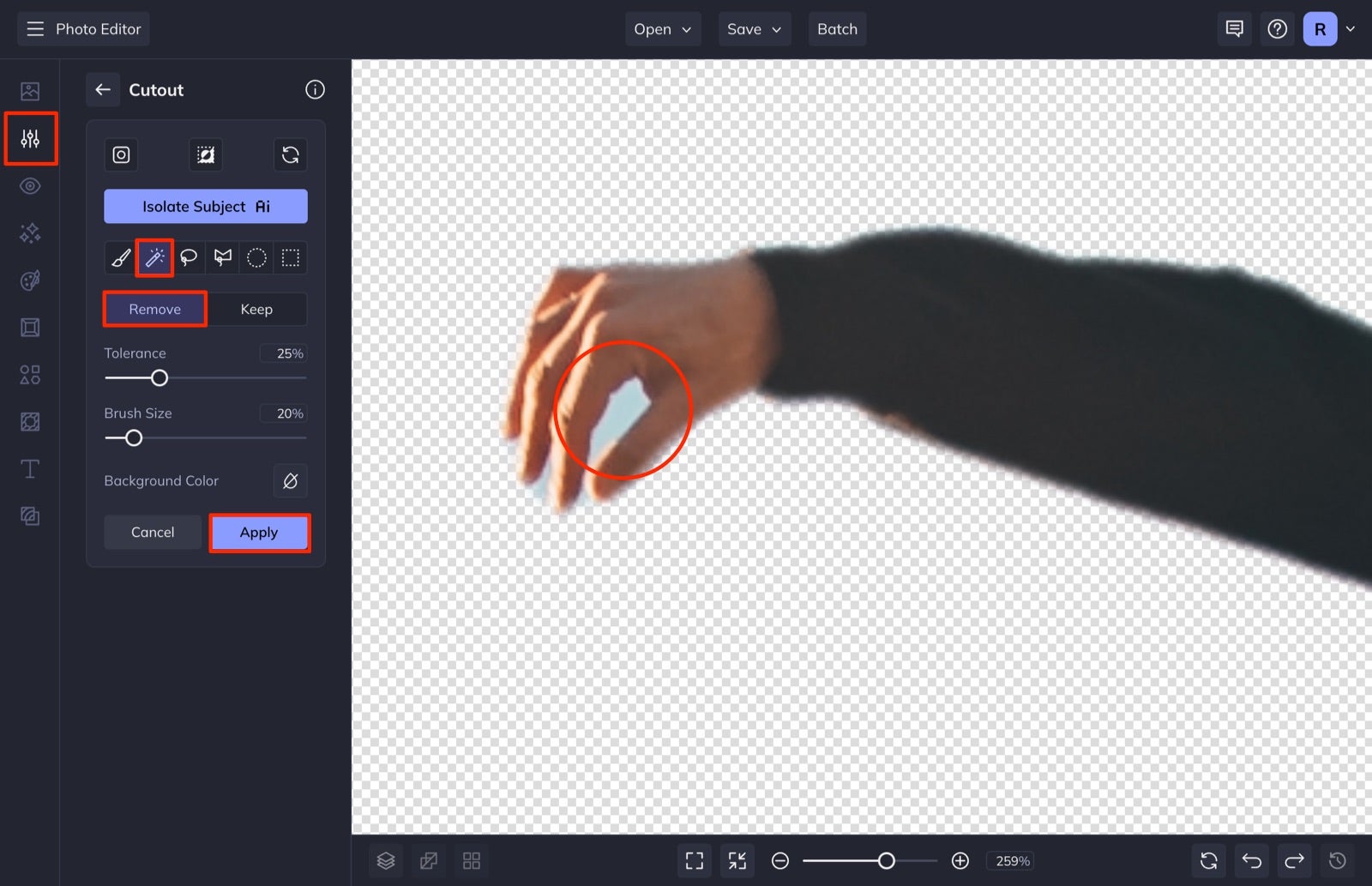Select the rectangular marquee selection tool
Image resolution: width=1372 pixels, height=886 pixels.
coord(290,257)
